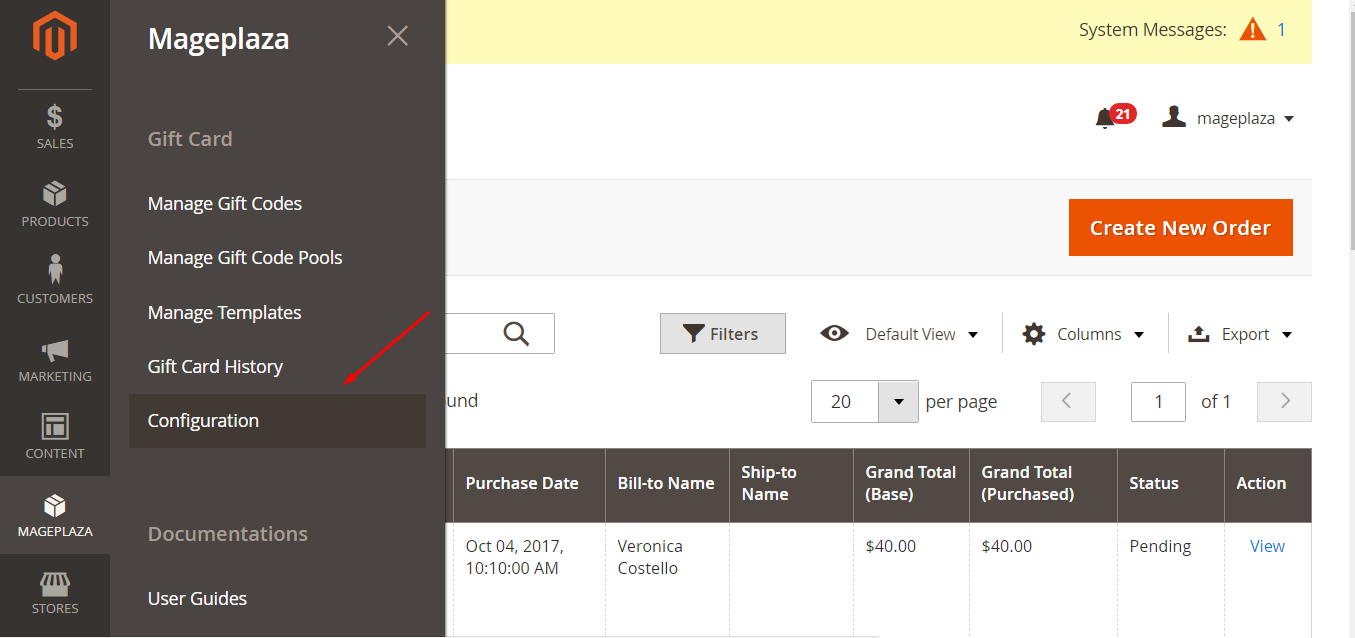Click the Magento logo icon
This screenshot has height=638, width=1355.
point(55,37)
